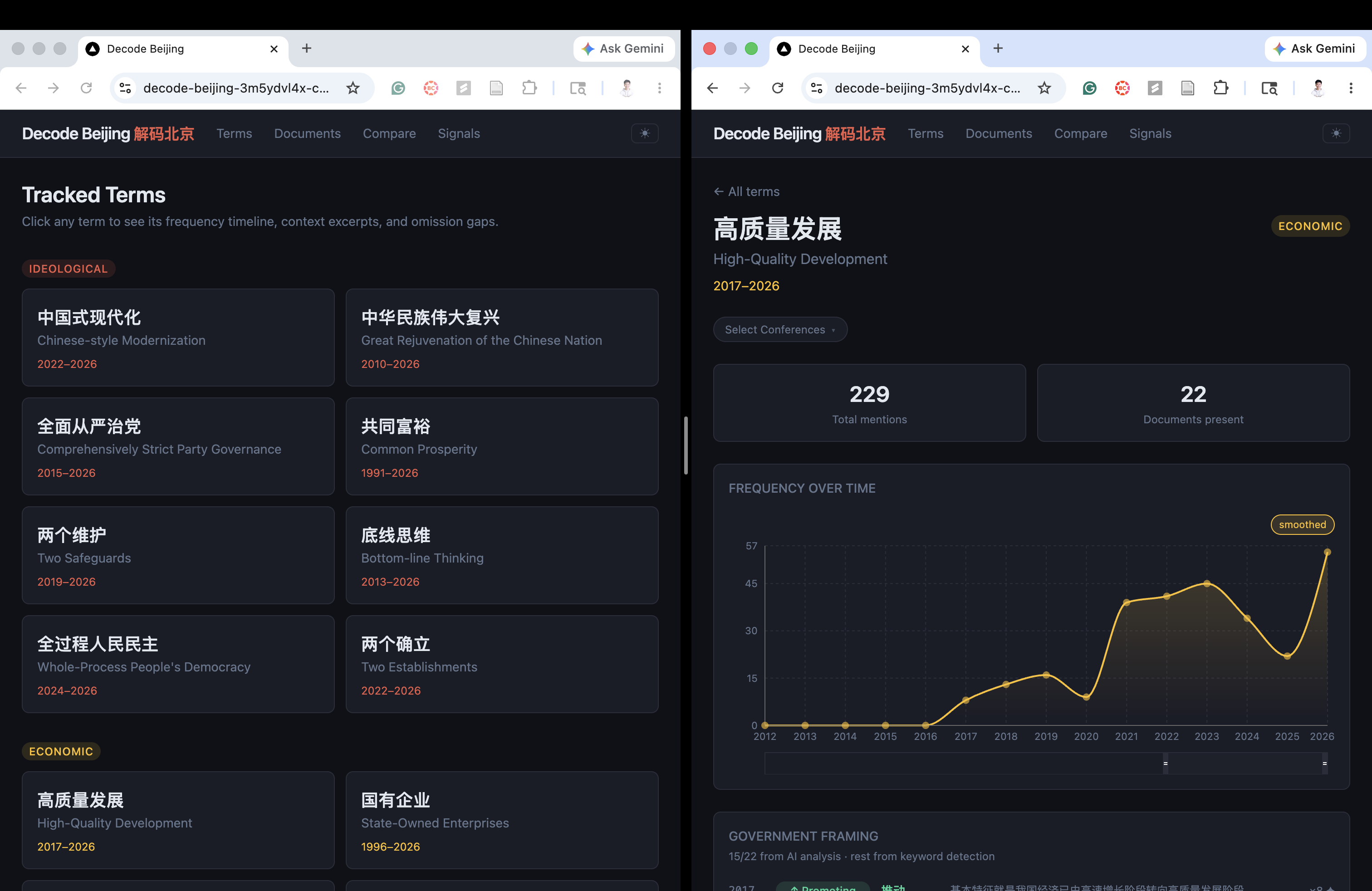This screenshot has height=891, width=1372.
Task: Toggle light/dark theme in left window
Action: coord(645,133)
